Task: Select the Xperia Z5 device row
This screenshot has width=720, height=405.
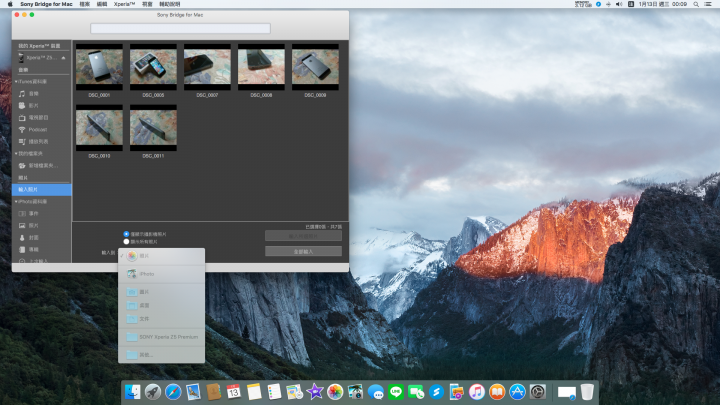Action: point(41,58)
